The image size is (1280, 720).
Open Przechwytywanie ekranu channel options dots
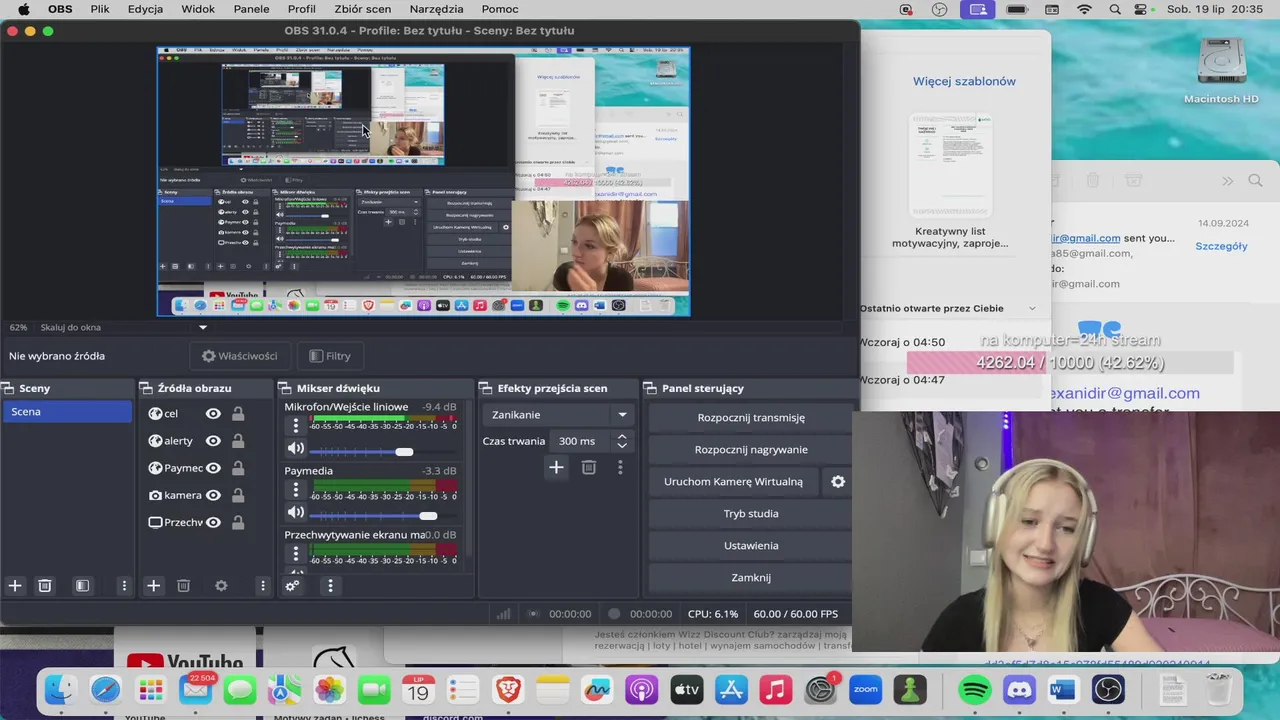pyautogui.click(x=296, y=554)
